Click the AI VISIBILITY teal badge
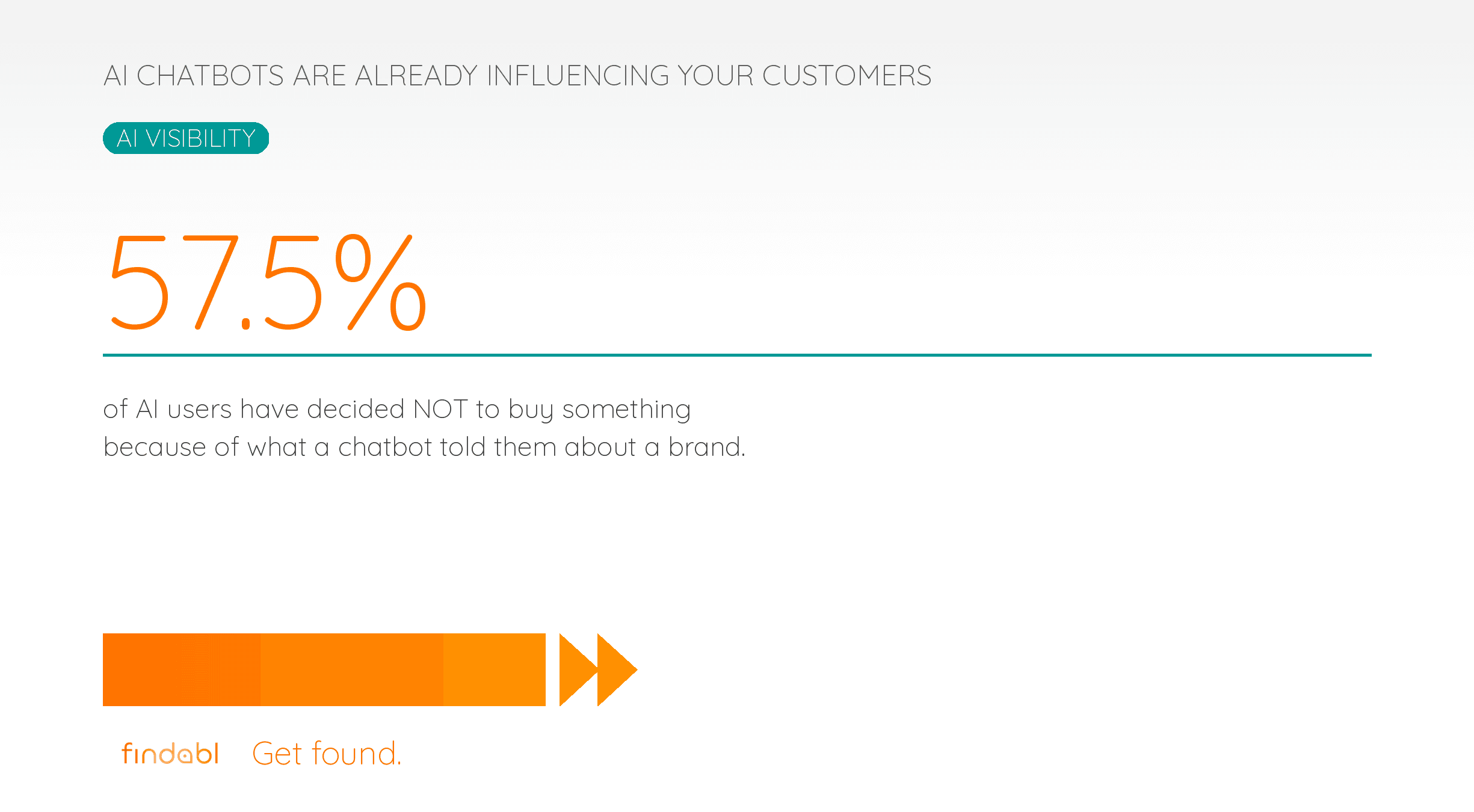1474x812 pixels. 186,138
